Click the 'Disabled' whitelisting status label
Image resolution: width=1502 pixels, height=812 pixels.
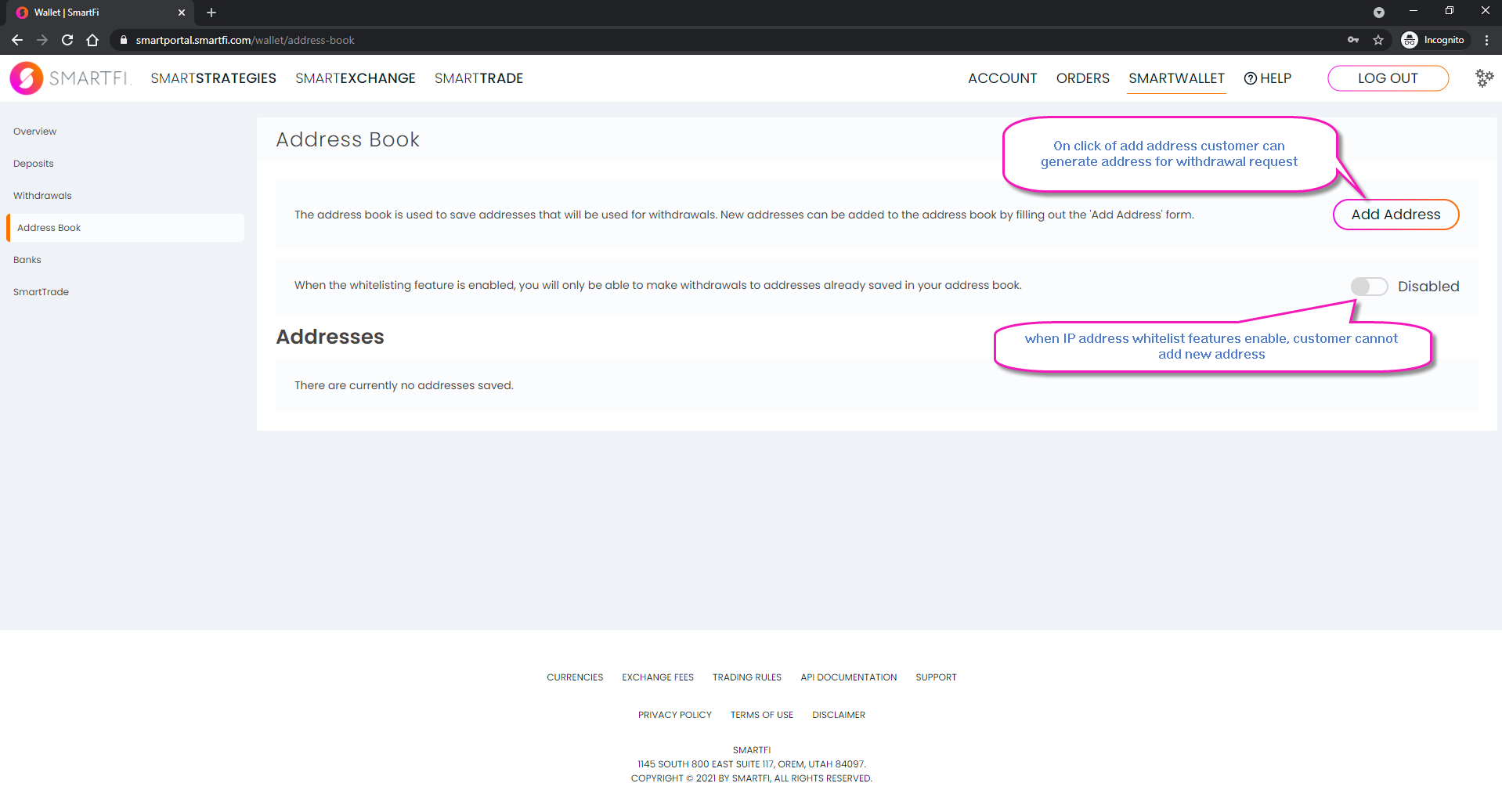[x=1428, y=287]
